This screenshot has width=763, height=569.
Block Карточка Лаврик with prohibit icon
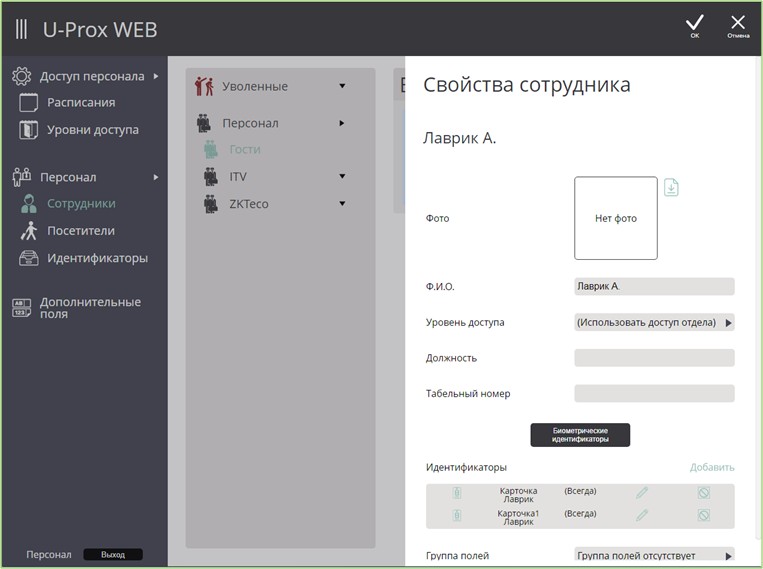[704, 493]
